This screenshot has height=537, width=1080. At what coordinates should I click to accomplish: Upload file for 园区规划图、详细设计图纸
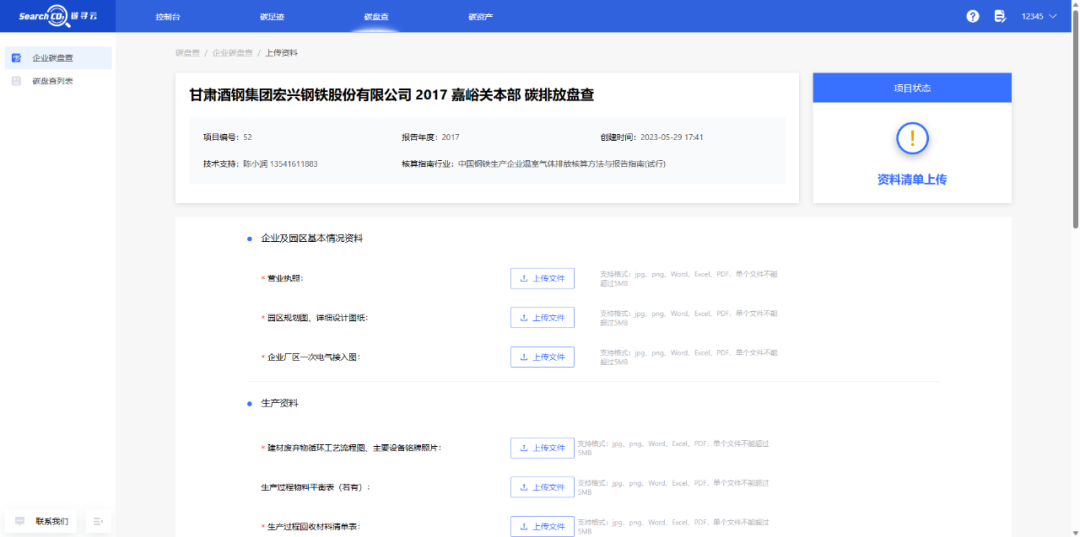pyautogui.click(x=542, y=317)
